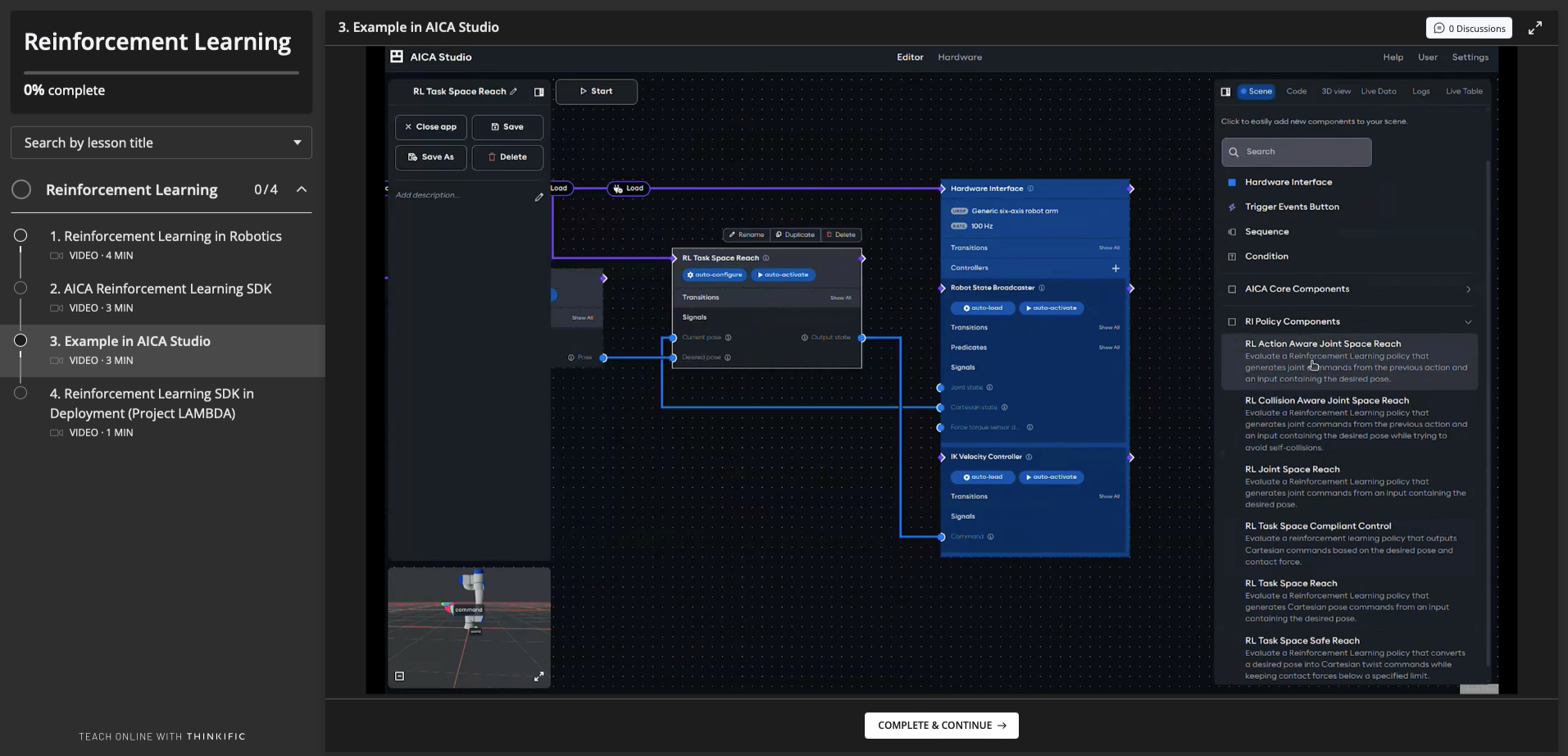Click the Delete application button
The height and width of the screenshot is (756, 1568).
(x=507, y=157)
